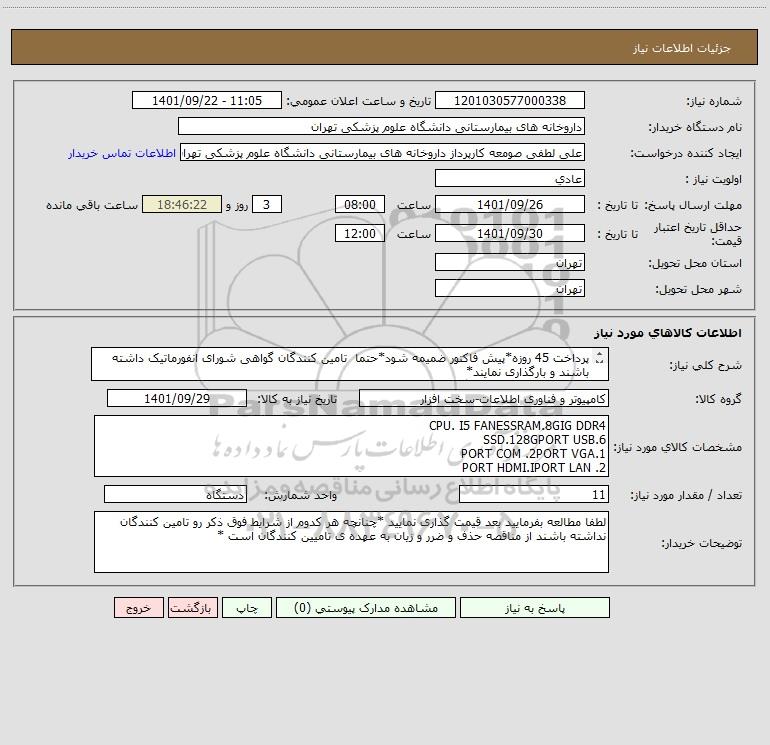Click the need date field 1401/09/29
Image resolution: width=770 pixels, height=745 pixels.
pos(177,398)
